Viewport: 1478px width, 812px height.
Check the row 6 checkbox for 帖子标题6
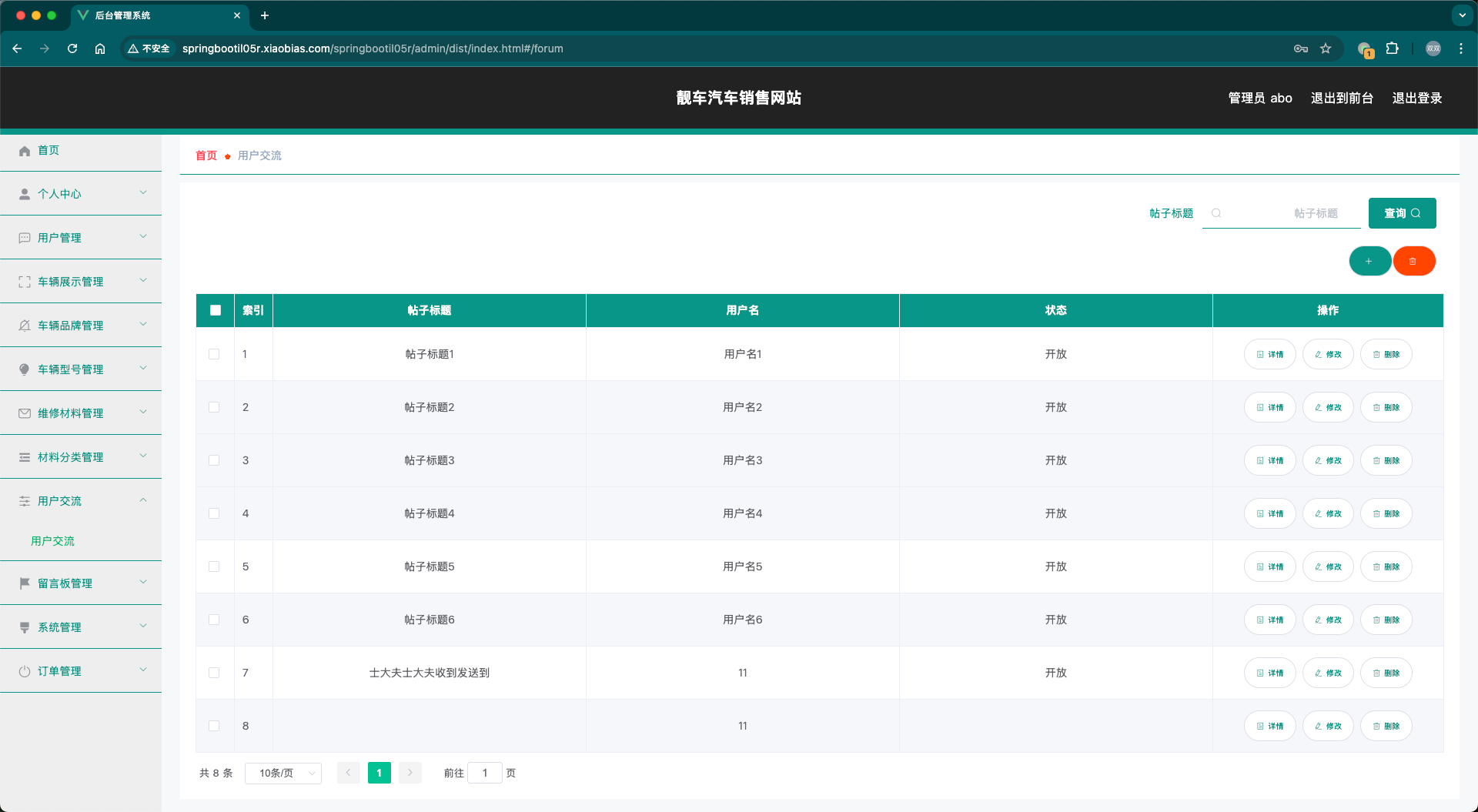(214, 620)
